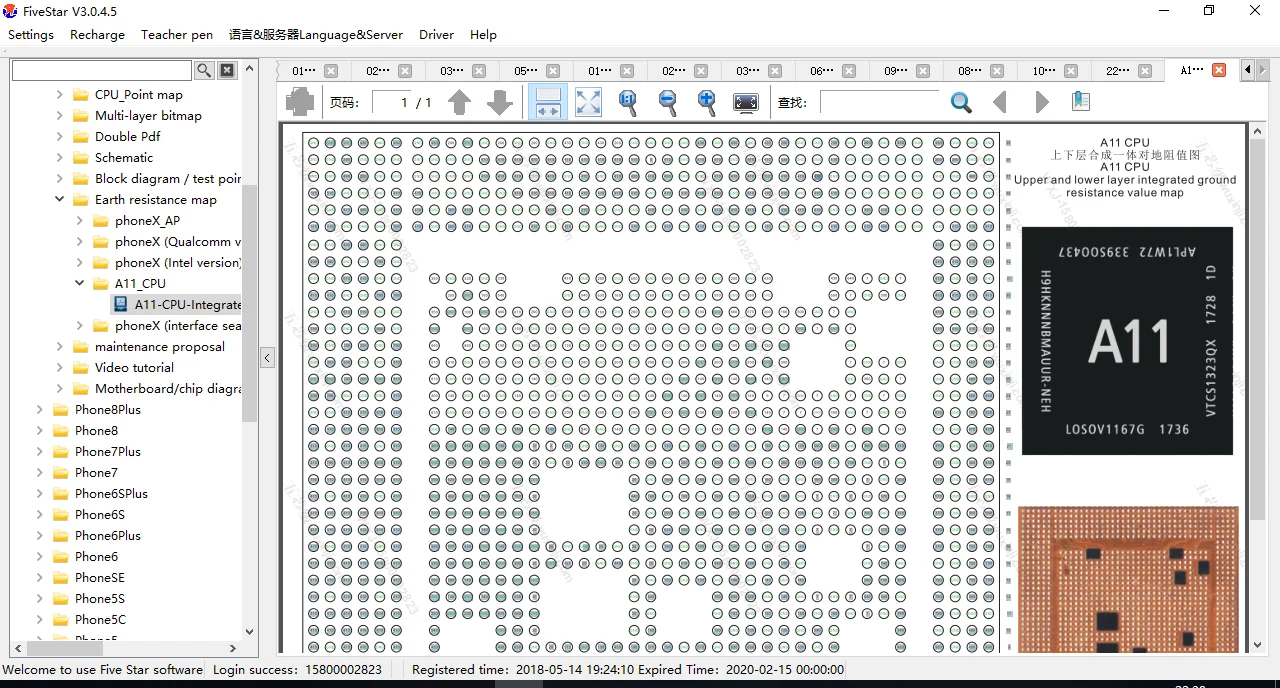
Task: Collapse the Earth resistance map folder
Action: pyautogui.click(x=60, y=200)
